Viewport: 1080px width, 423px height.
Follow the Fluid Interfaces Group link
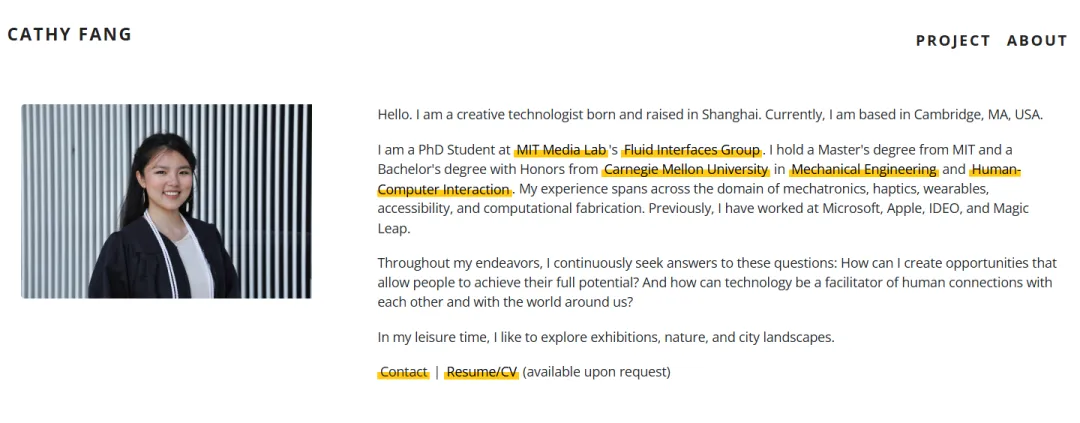coord(692,150)
